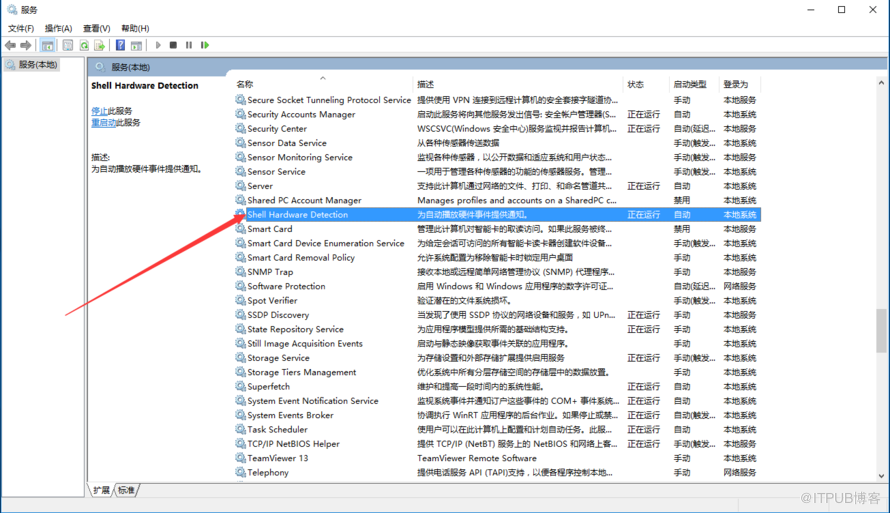
Task: Open the 查看(V) menu
Action: pyautogui.click(x=96, y=28)
